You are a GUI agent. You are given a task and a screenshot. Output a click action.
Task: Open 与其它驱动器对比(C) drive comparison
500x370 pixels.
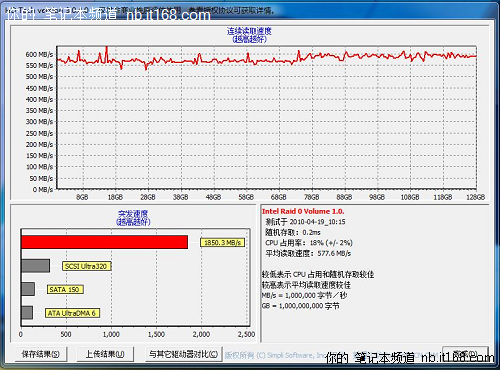(184, 354)
